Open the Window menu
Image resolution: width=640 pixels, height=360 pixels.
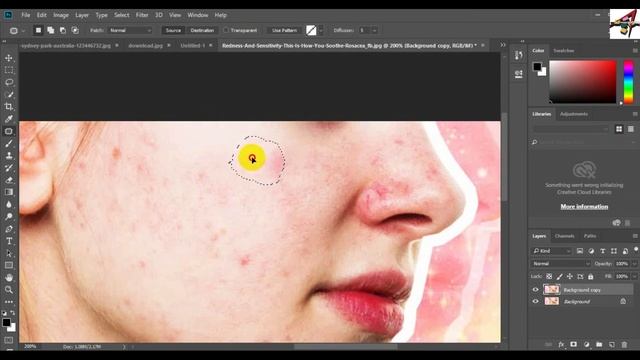tap(198, 15)
